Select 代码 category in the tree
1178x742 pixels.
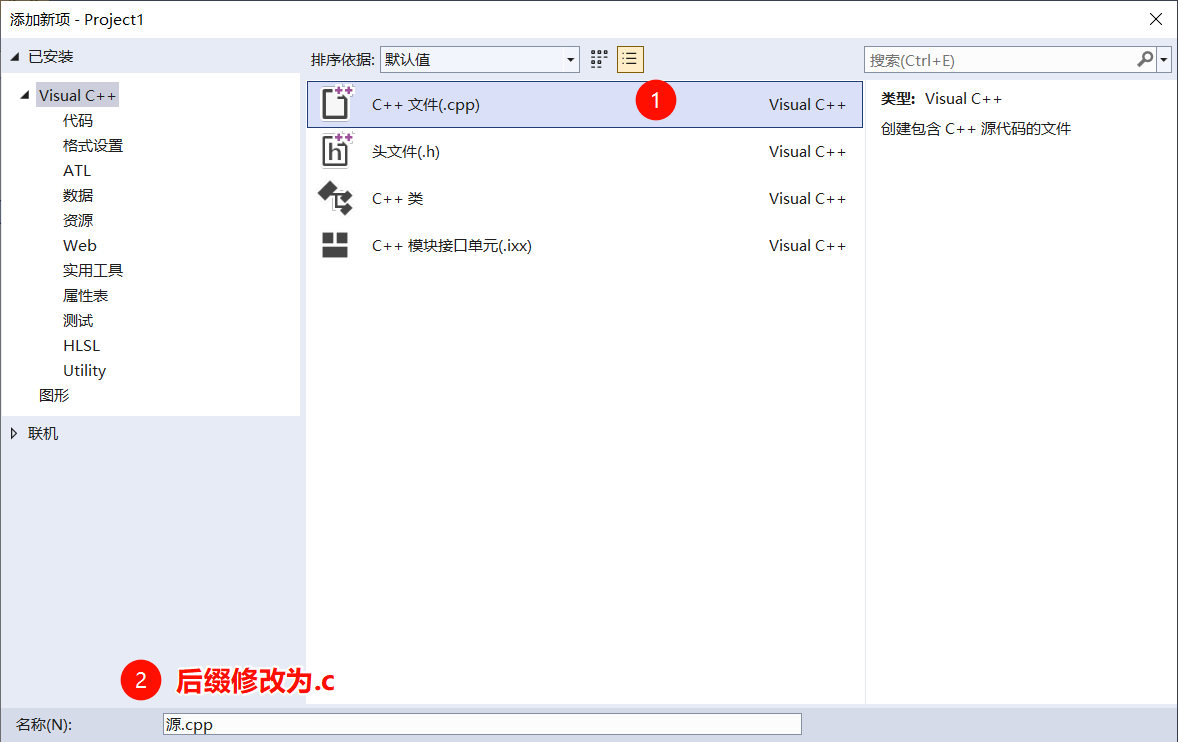77,120
